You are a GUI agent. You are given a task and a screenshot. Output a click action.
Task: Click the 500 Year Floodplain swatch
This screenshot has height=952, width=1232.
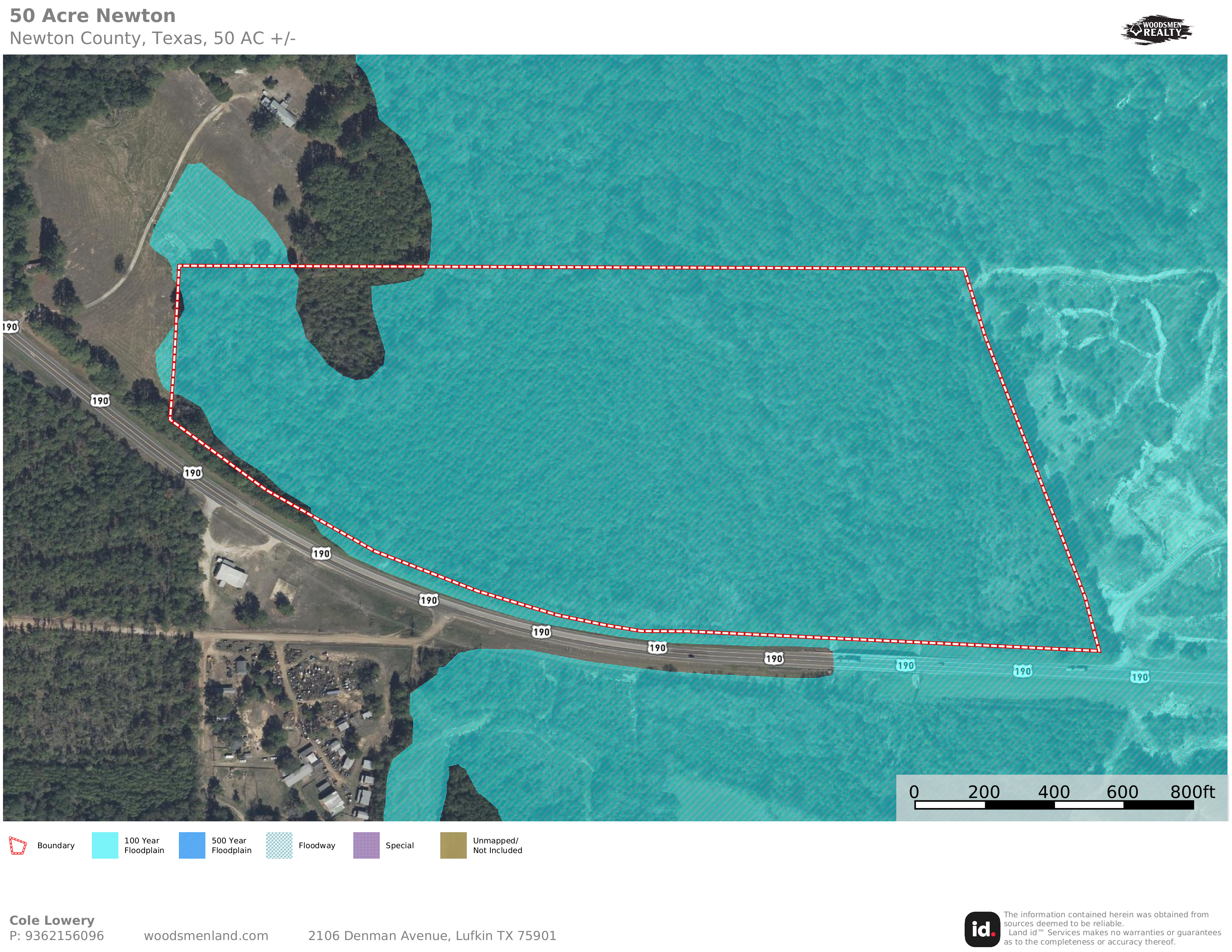pyautogui.click(x=192, y=845)
